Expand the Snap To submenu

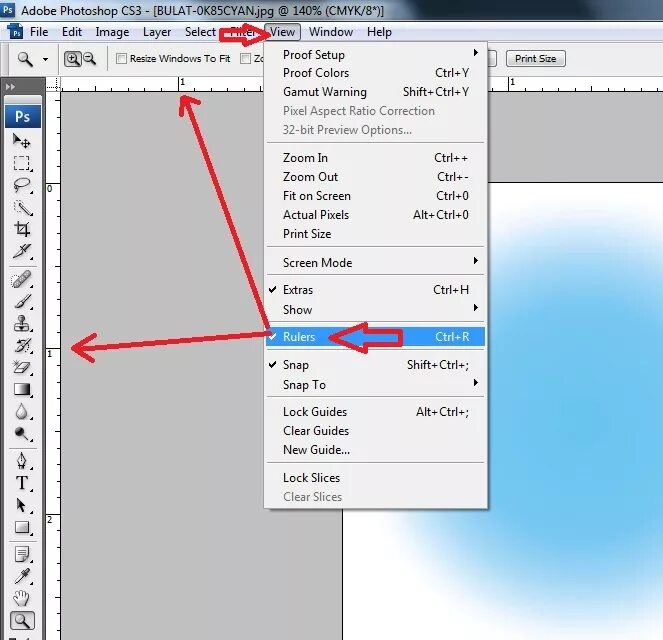(x=375, y=385)
